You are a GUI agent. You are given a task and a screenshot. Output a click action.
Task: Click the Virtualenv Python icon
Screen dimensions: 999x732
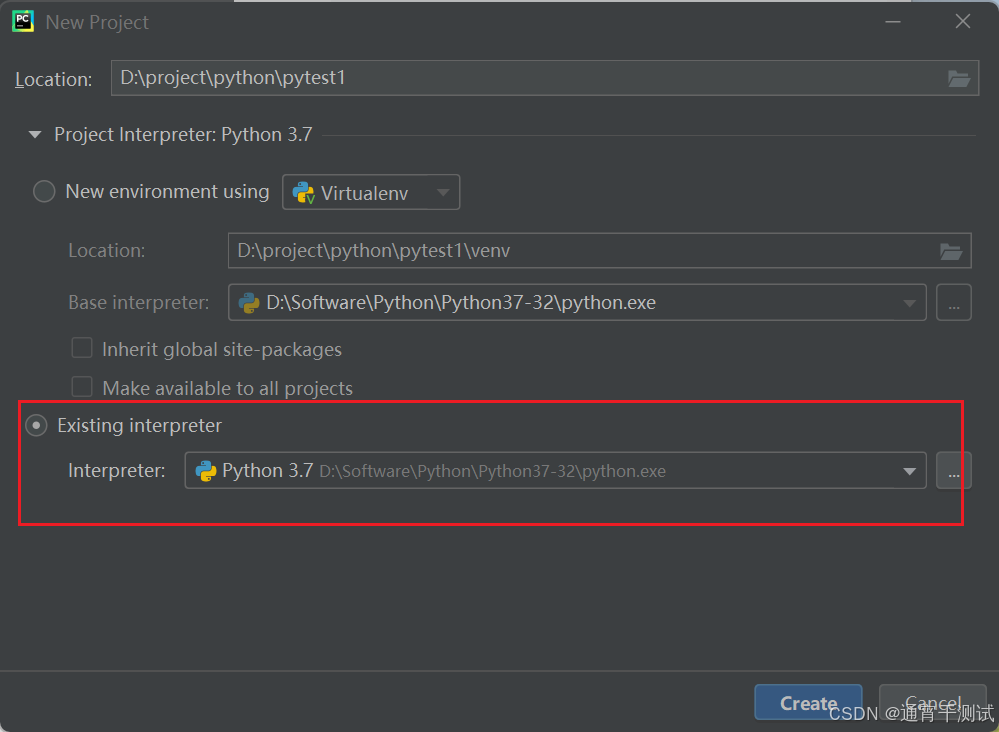click(303, 192)
